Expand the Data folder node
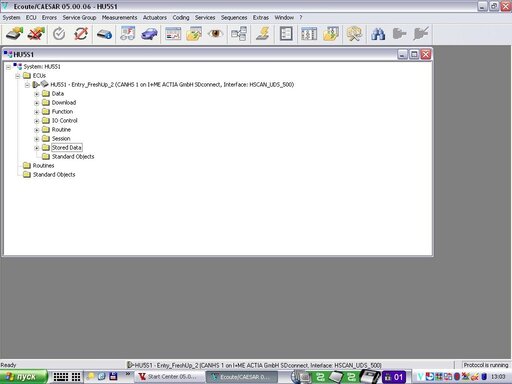This screenshot has width=512, height=384. [37, 94]
